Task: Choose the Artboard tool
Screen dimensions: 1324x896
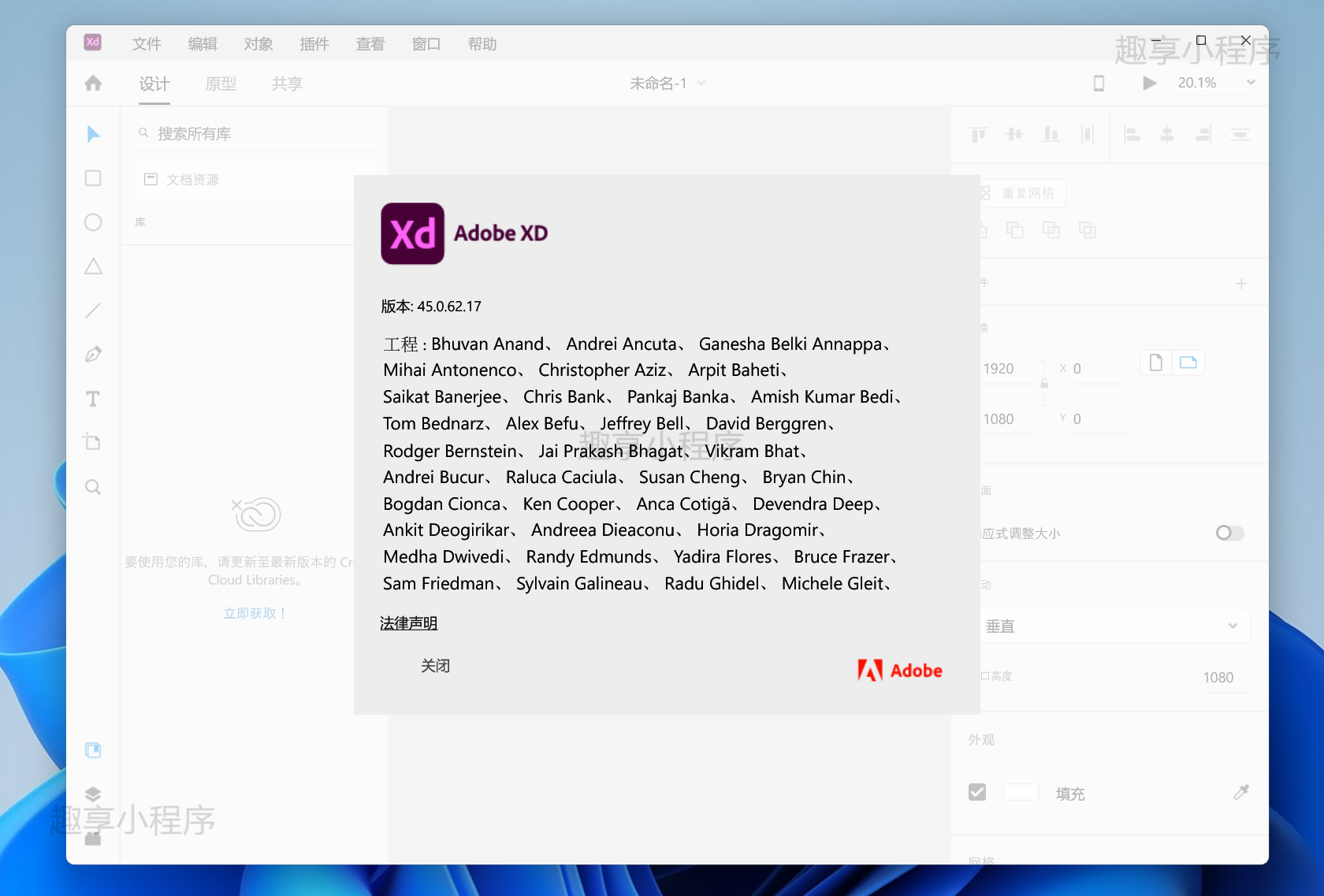Action: tap(93, 441)
